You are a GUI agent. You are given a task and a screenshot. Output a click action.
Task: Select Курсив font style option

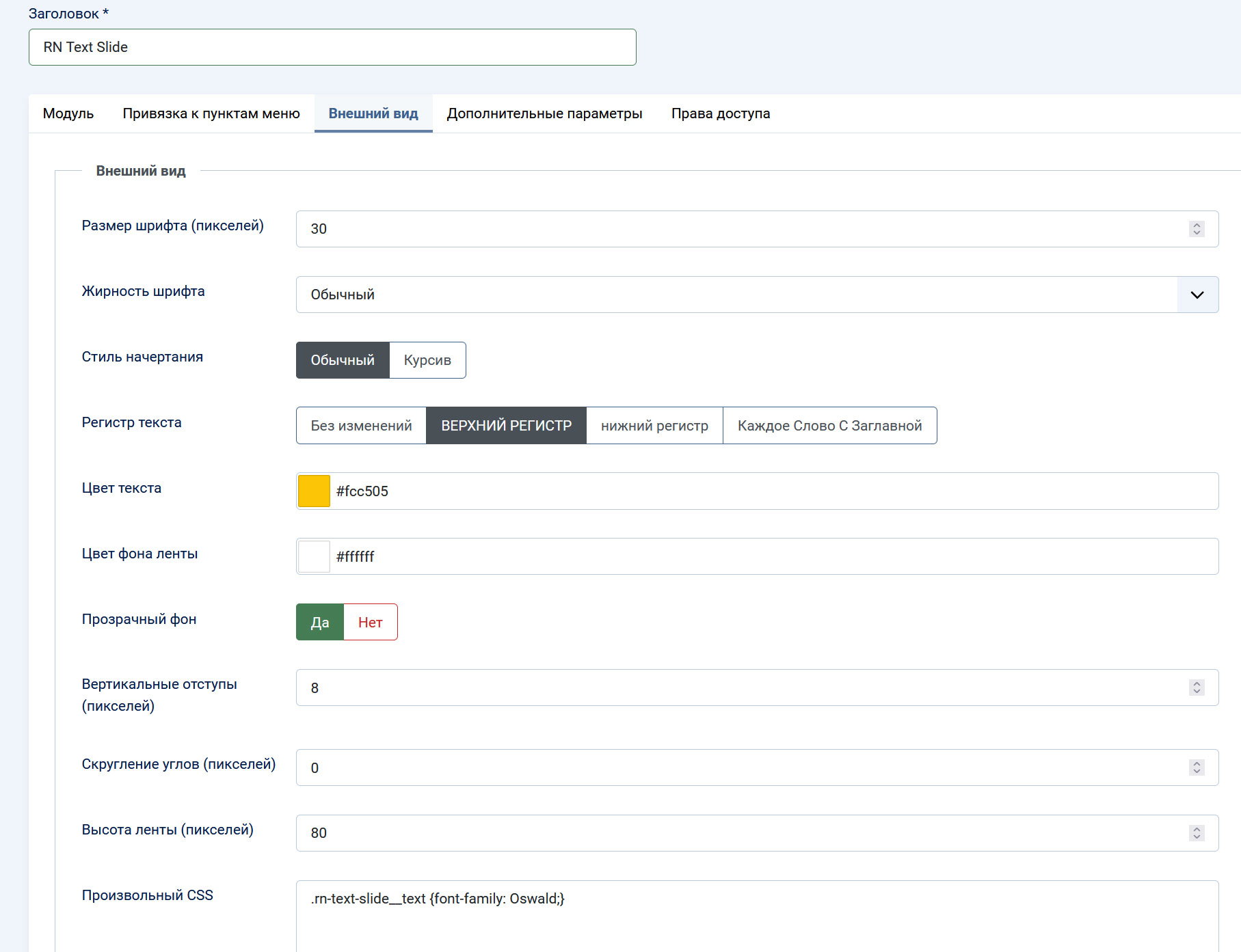(427, 360)
